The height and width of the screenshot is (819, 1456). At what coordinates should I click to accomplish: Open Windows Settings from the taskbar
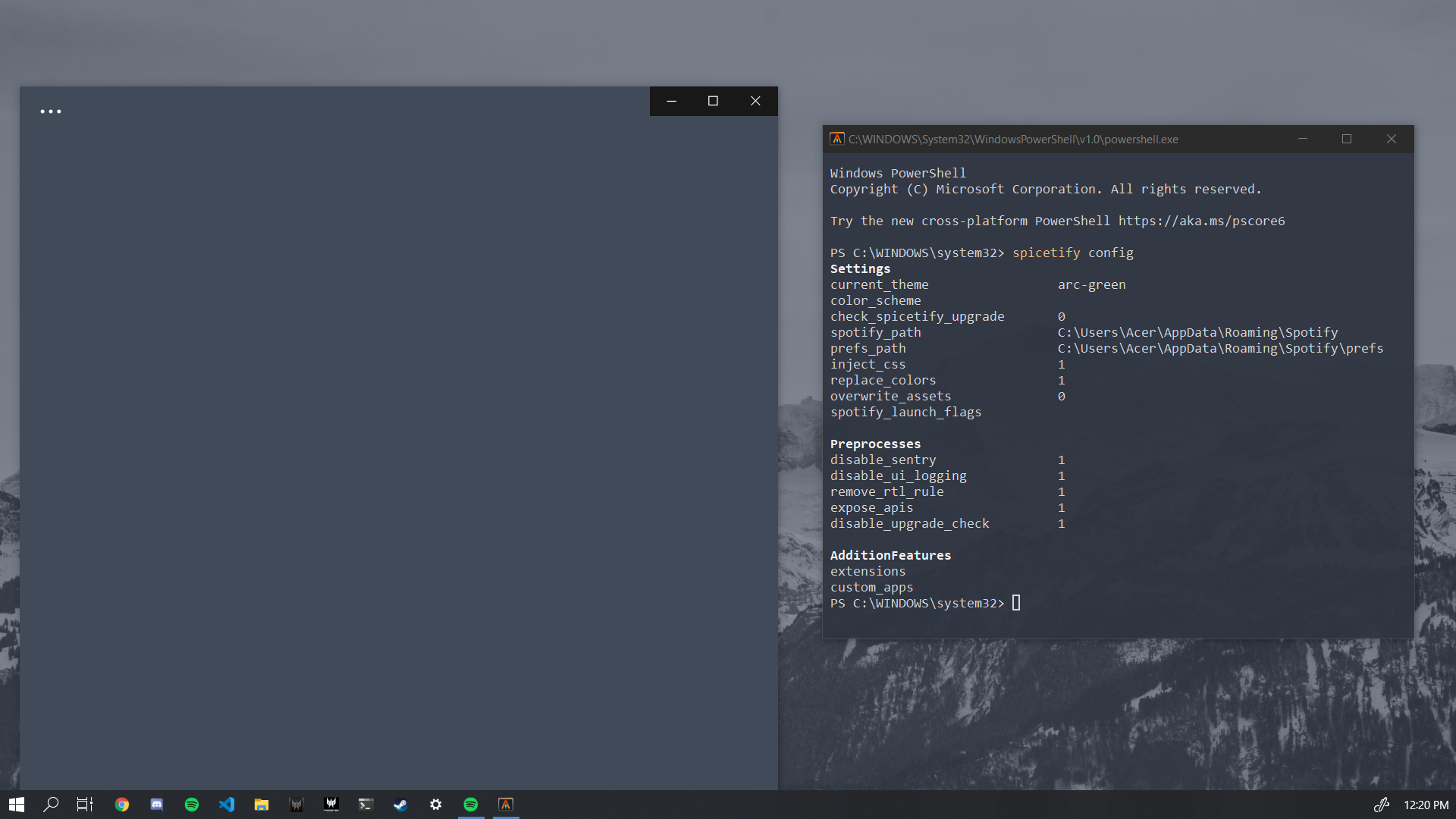(x=436, y=804)
